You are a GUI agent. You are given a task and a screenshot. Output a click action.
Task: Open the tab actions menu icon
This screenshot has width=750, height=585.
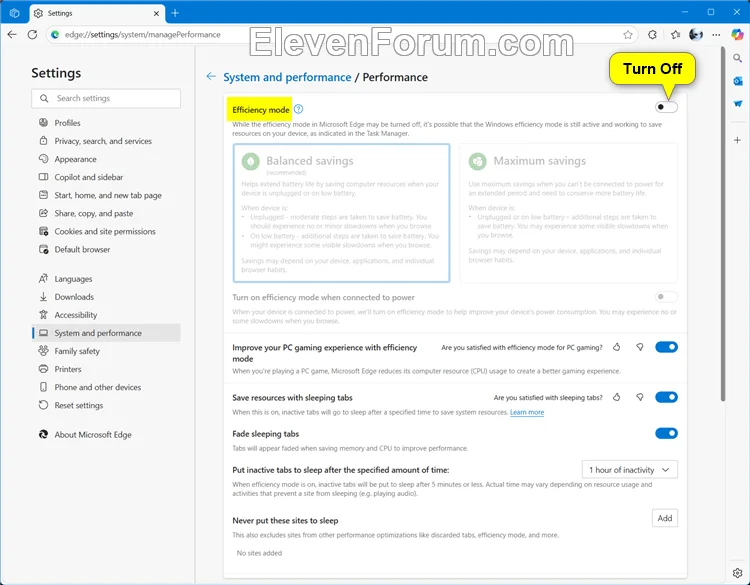(14, 13)
